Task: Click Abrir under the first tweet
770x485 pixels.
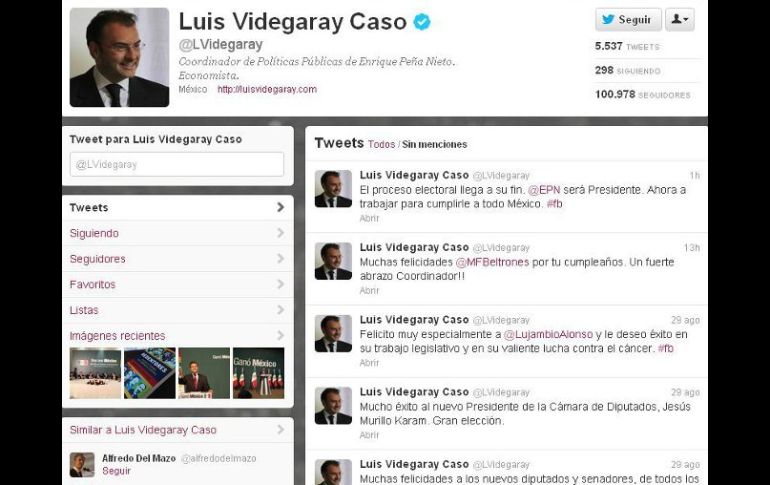Action: pos(369,218)
